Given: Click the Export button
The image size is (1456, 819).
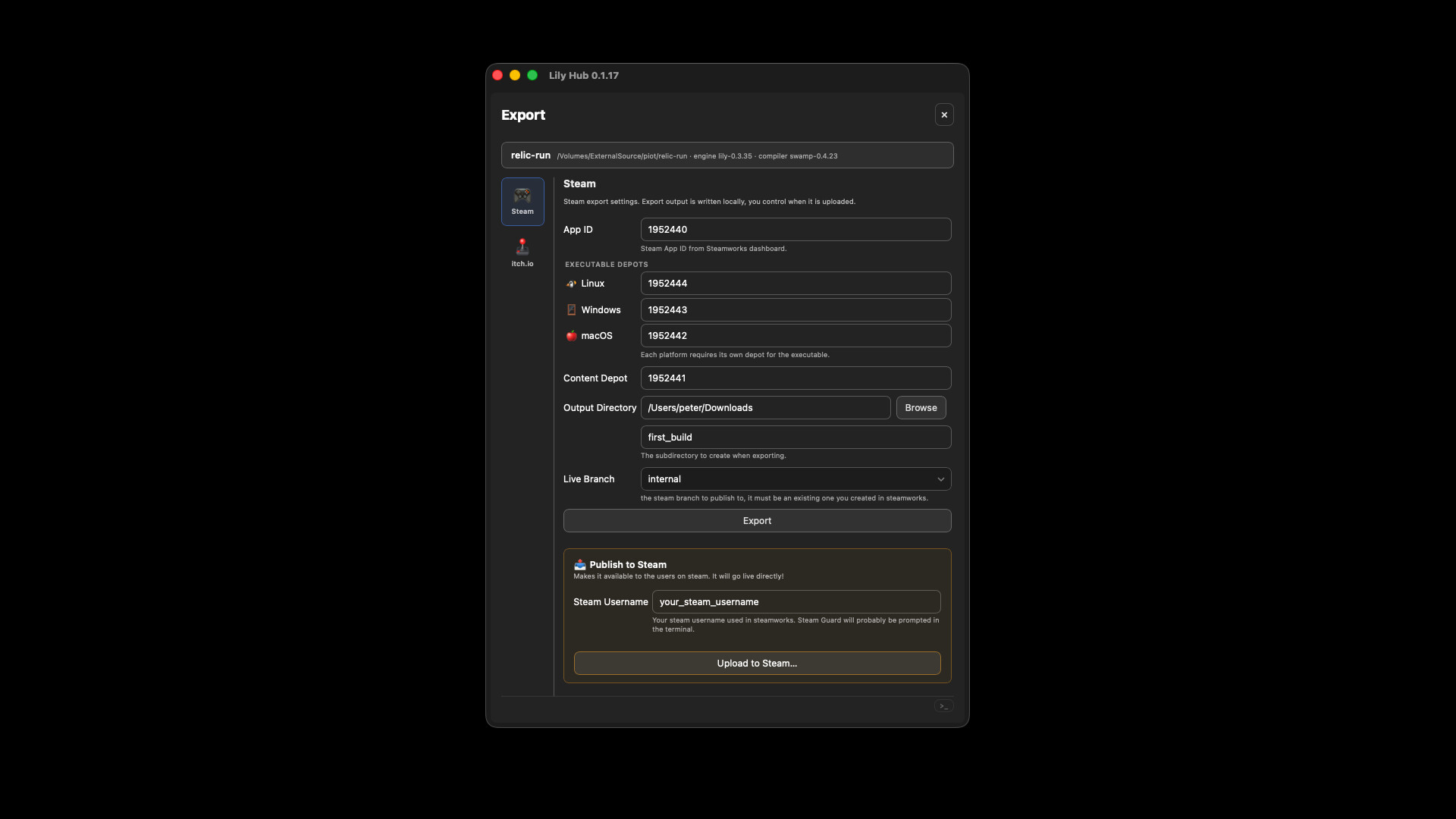Looking at the screenshot, I should 757,521.
